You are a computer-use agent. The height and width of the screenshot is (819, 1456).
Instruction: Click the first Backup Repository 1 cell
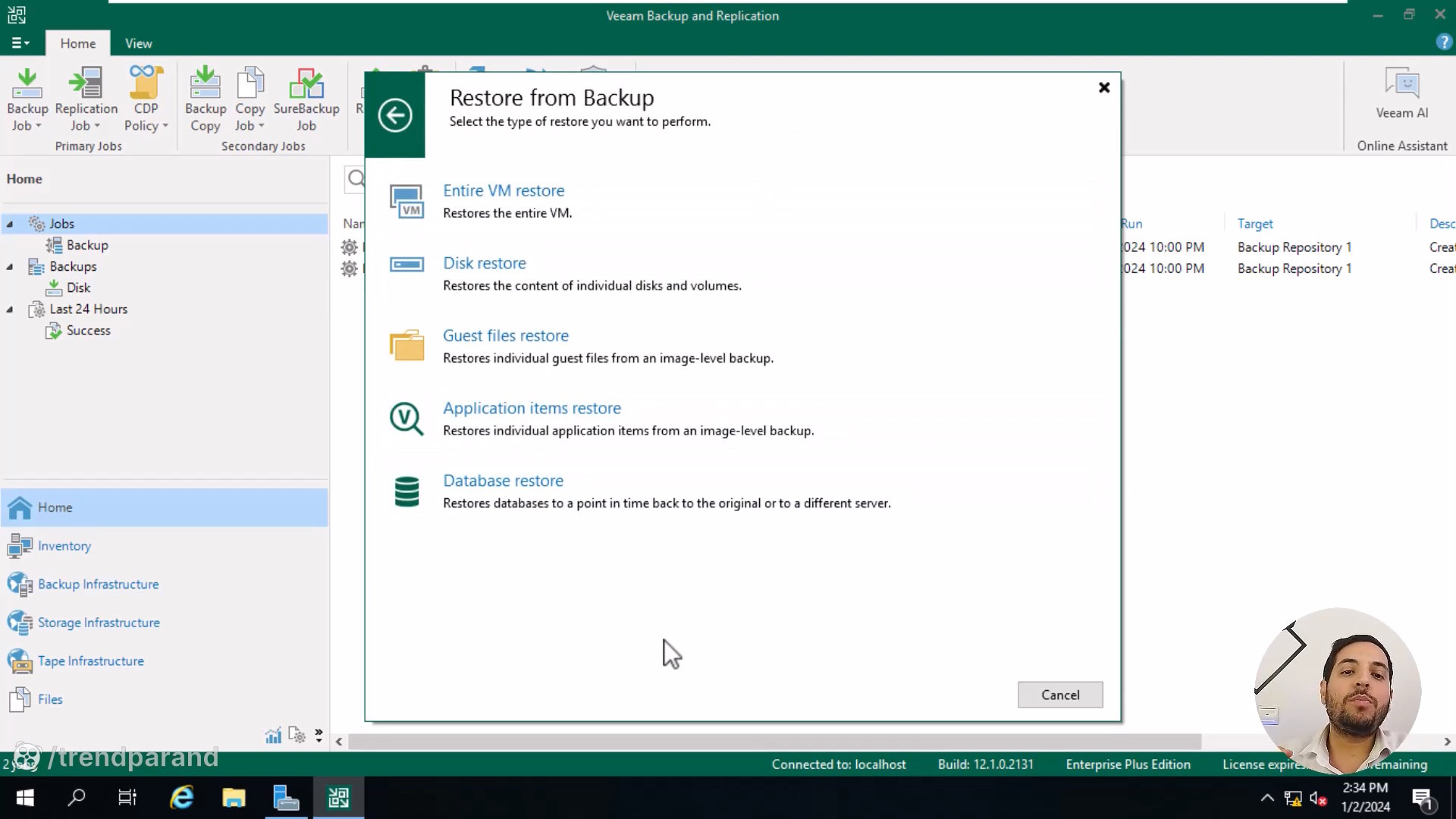click(1294, 247)
